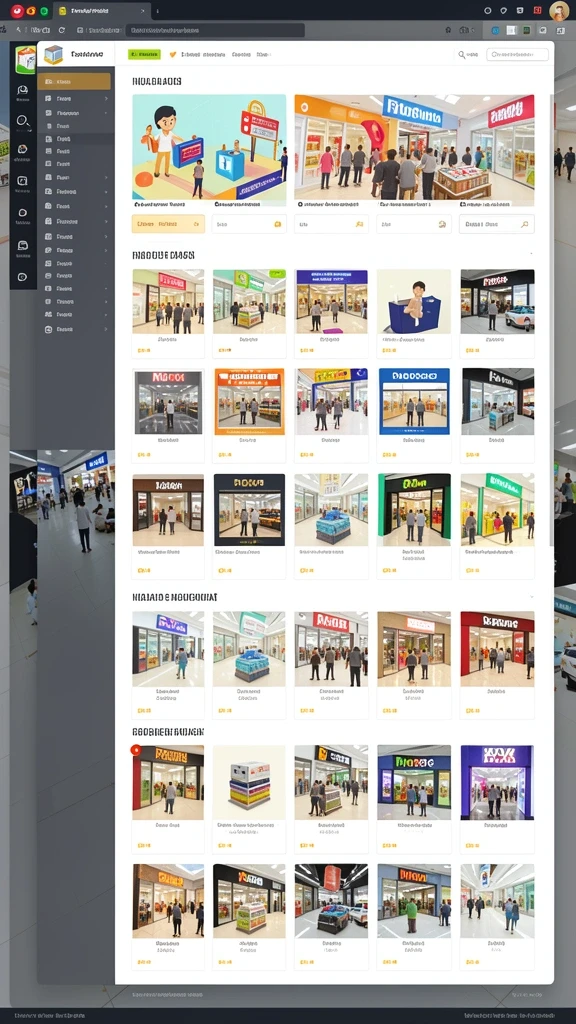The height and width of the screenshot is (1024, 576).
Task: Click the bottom round icon in left dock
Action: click(x=22, y=277)
